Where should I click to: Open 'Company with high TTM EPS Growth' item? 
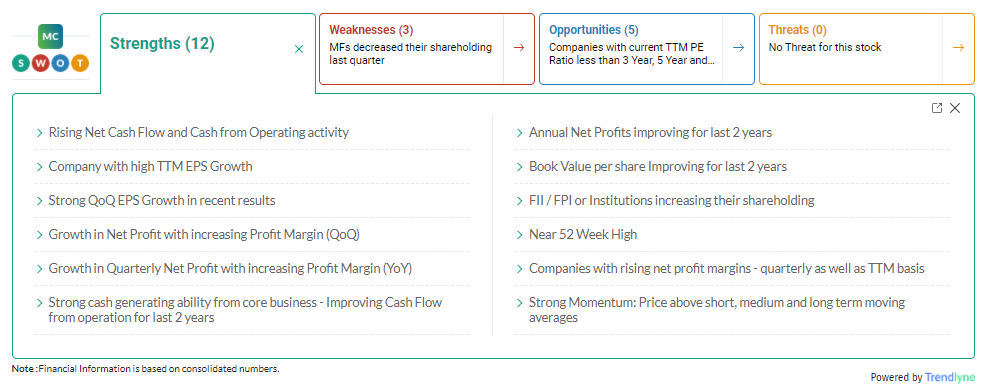coord(150,167)
